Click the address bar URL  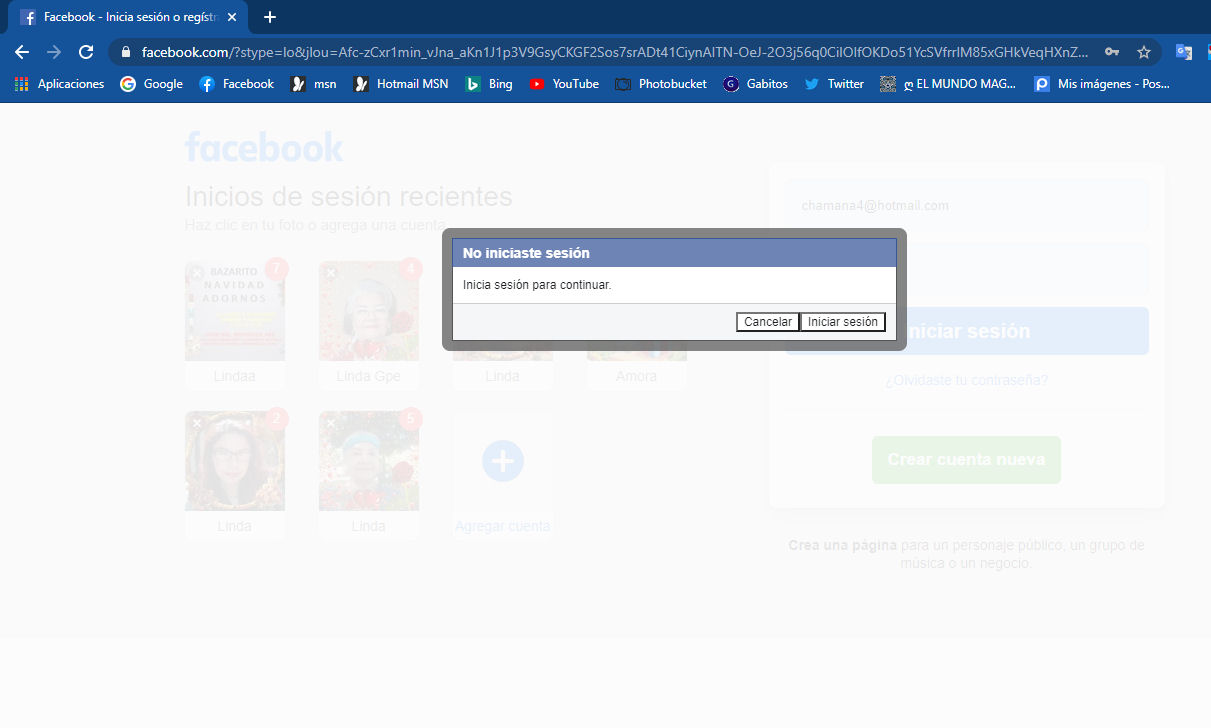click(615, 52)
